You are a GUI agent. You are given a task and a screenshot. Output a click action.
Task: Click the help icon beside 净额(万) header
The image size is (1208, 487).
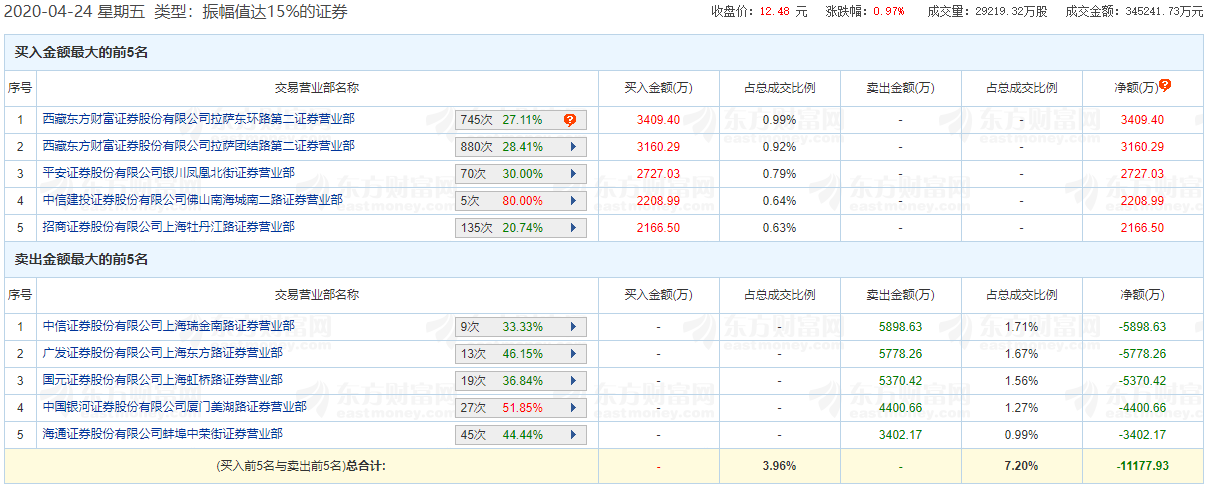1165,86
